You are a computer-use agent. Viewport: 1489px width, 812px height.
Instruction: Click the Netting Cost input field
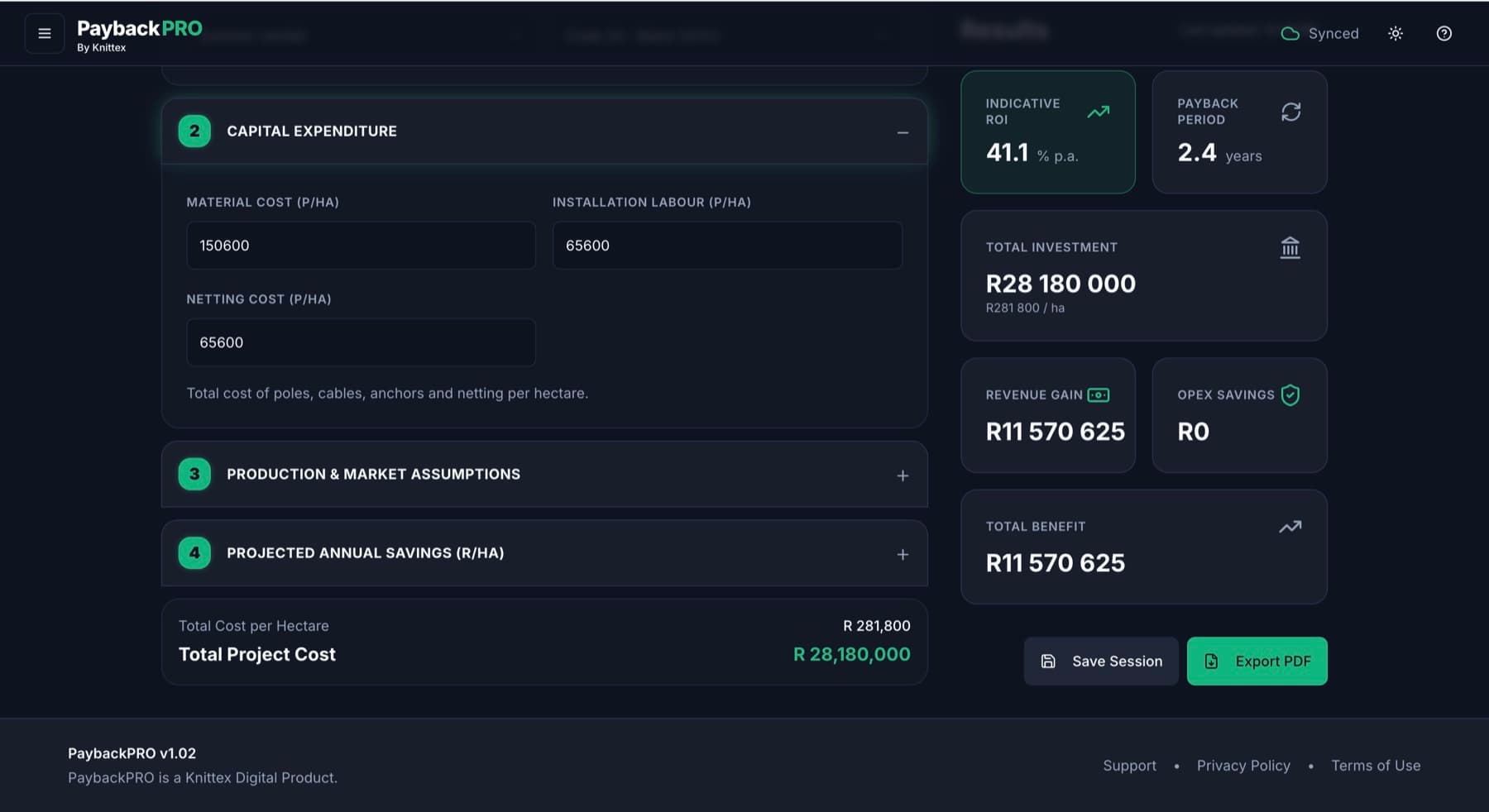[361, 342]
